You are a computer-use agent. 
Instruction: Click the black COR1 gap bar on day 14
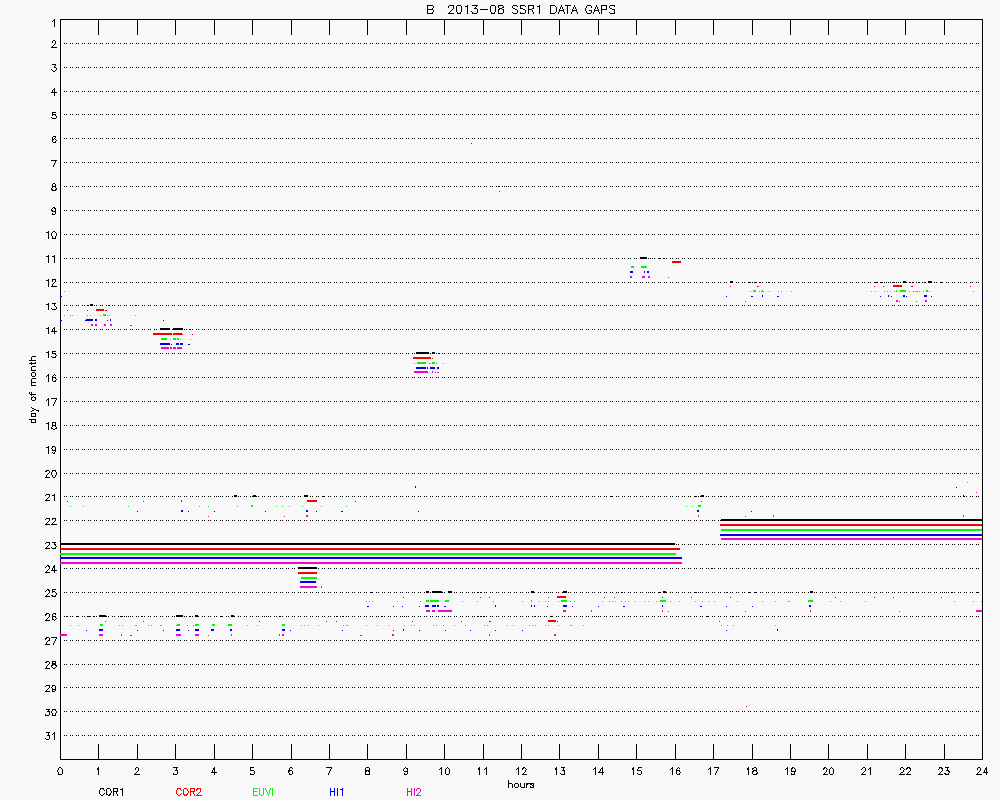click(171, 329)
